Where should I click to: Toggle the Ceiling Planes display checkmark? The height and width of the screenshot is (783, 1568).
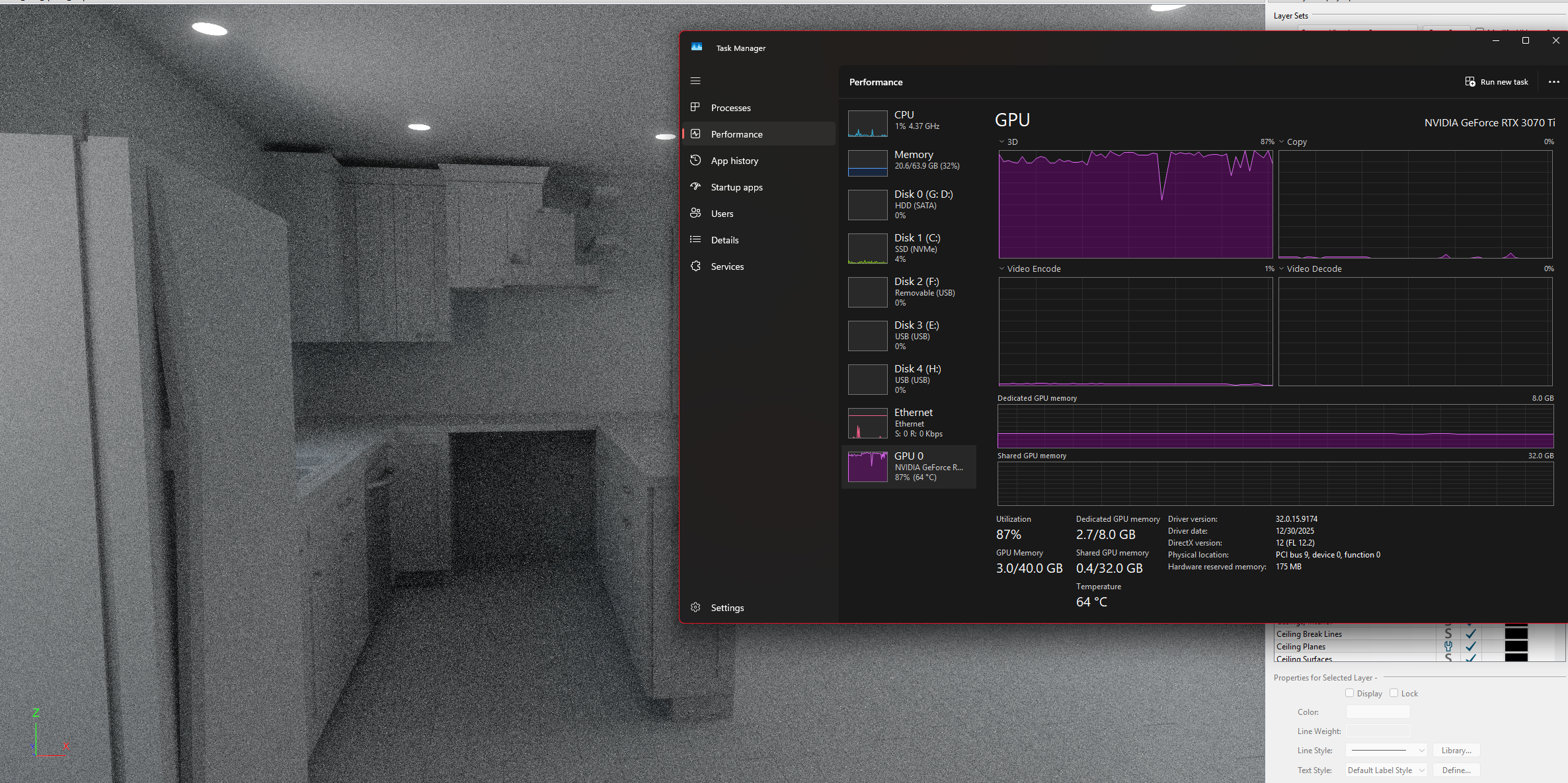[x=1471, y=647]
